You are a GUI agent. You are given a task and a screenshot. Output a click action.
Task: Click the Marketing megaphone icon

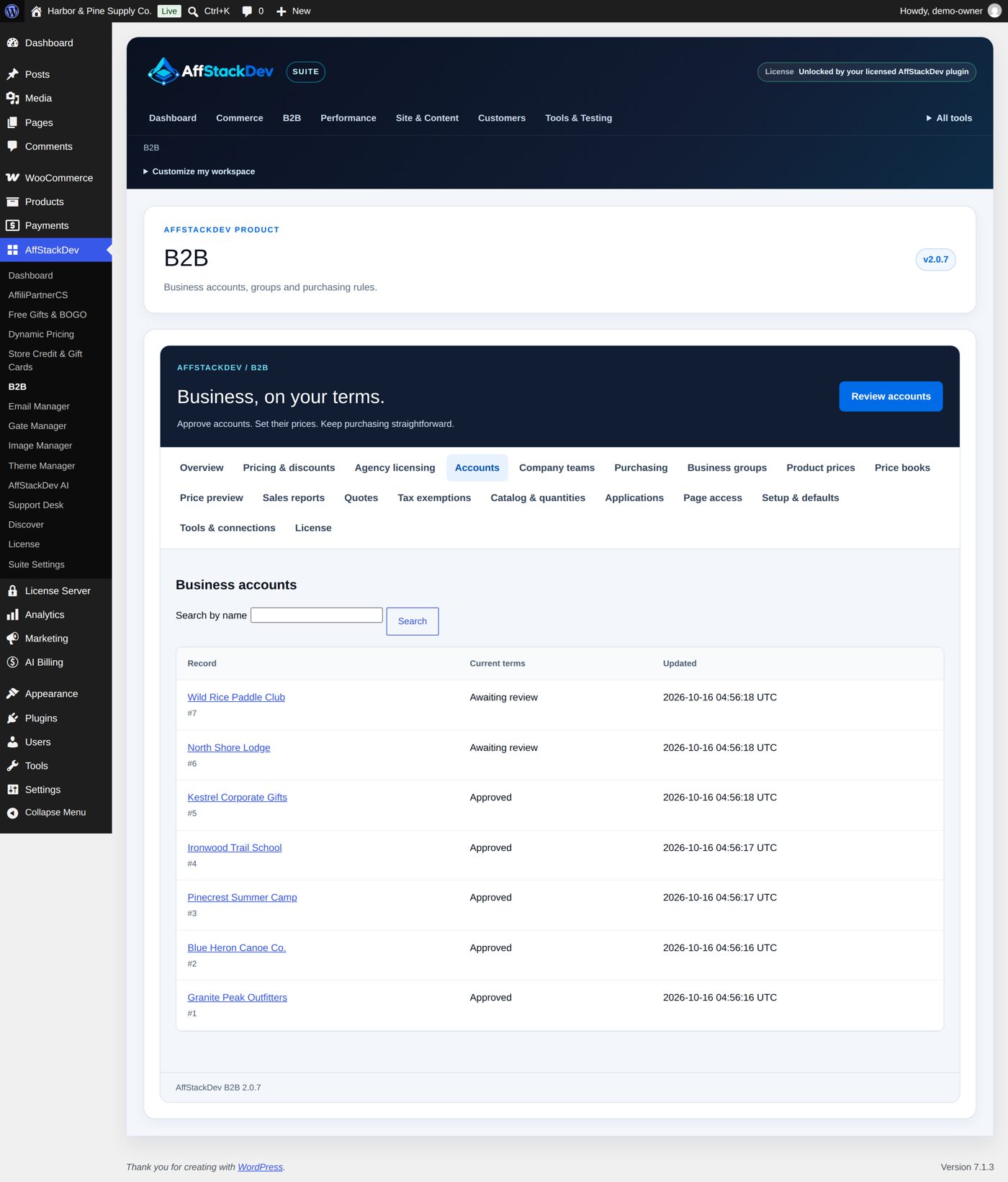pos(12,639)
